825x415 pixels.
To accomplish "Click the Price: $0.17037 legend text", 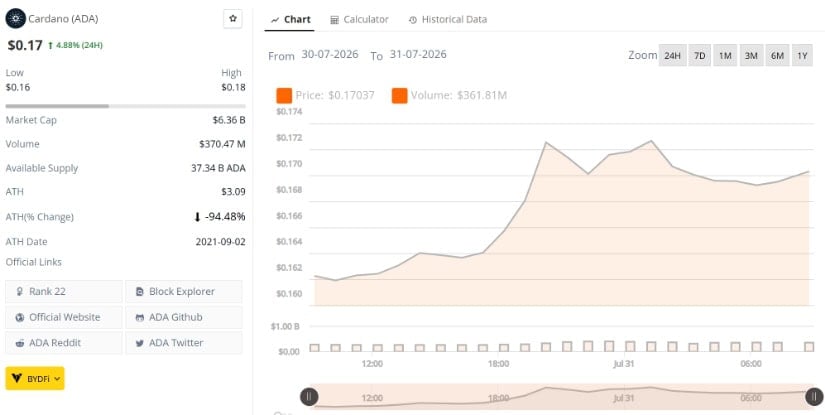I will [335, 96].
